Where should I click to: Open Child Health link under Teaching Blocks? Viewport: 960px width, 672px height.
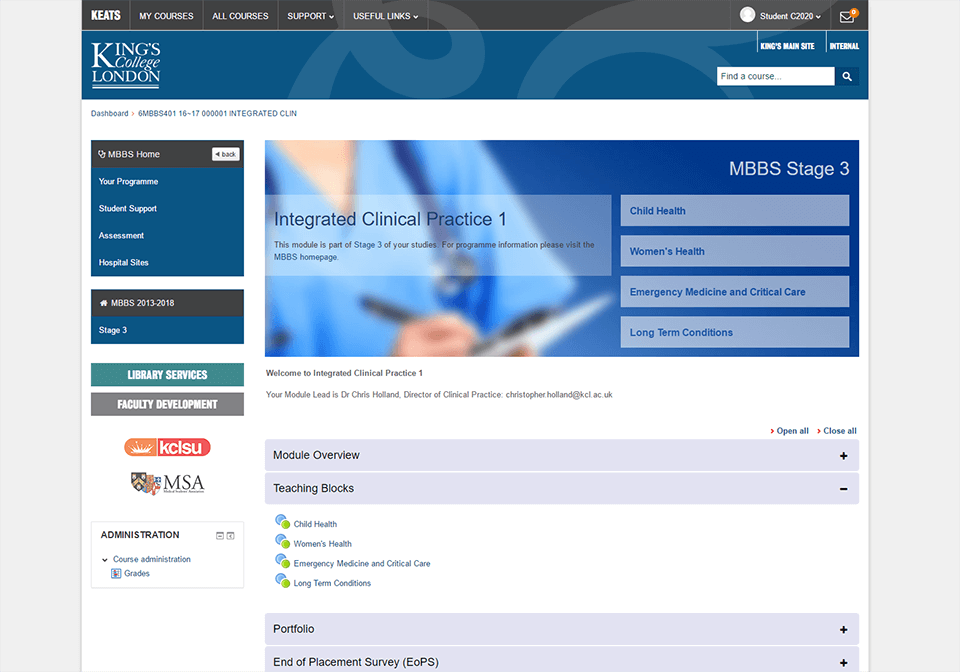[315, 525]
